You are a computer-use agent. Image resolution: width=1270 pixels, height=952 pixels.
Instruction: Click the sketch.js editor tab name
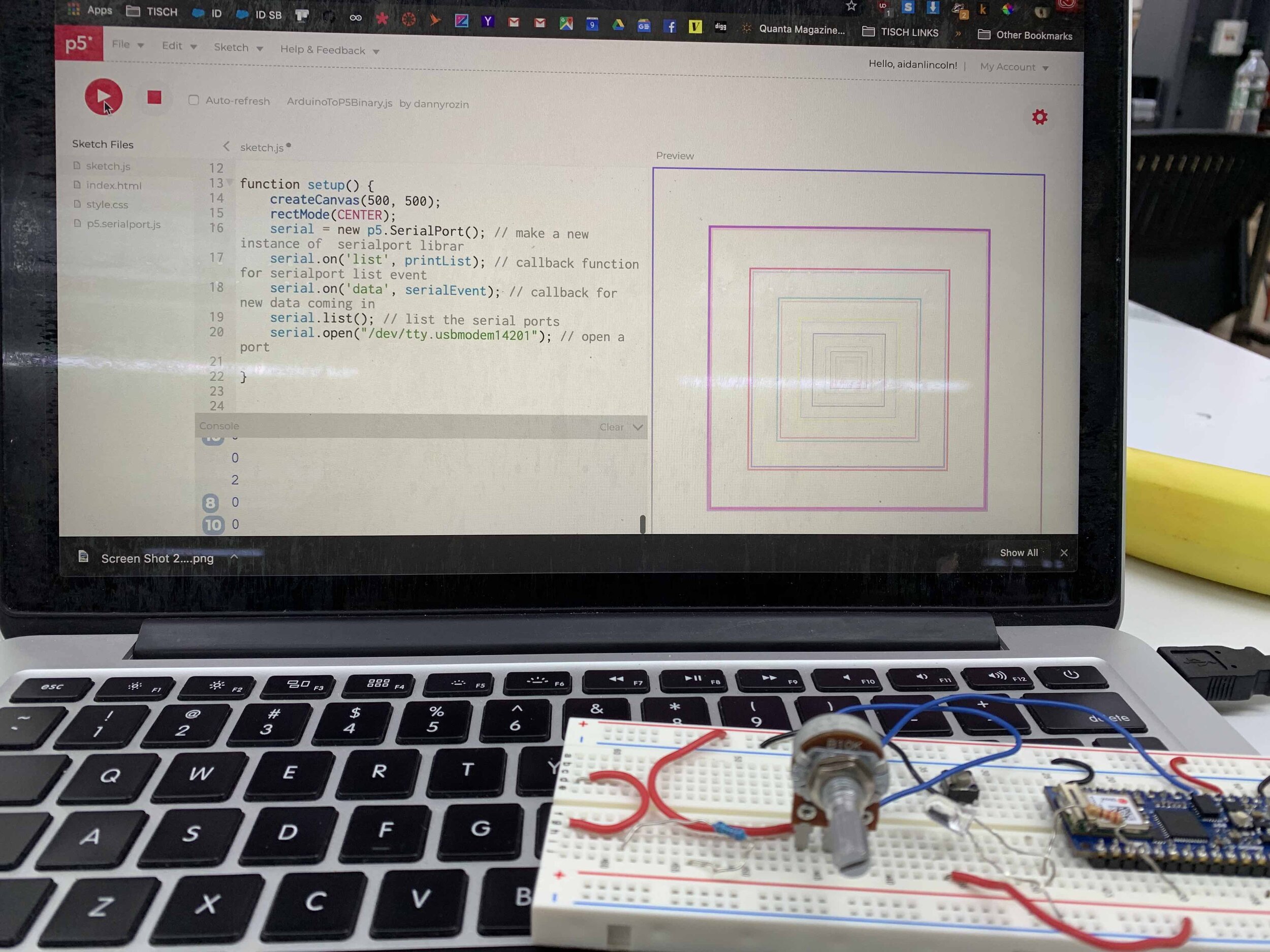point(262,147)
